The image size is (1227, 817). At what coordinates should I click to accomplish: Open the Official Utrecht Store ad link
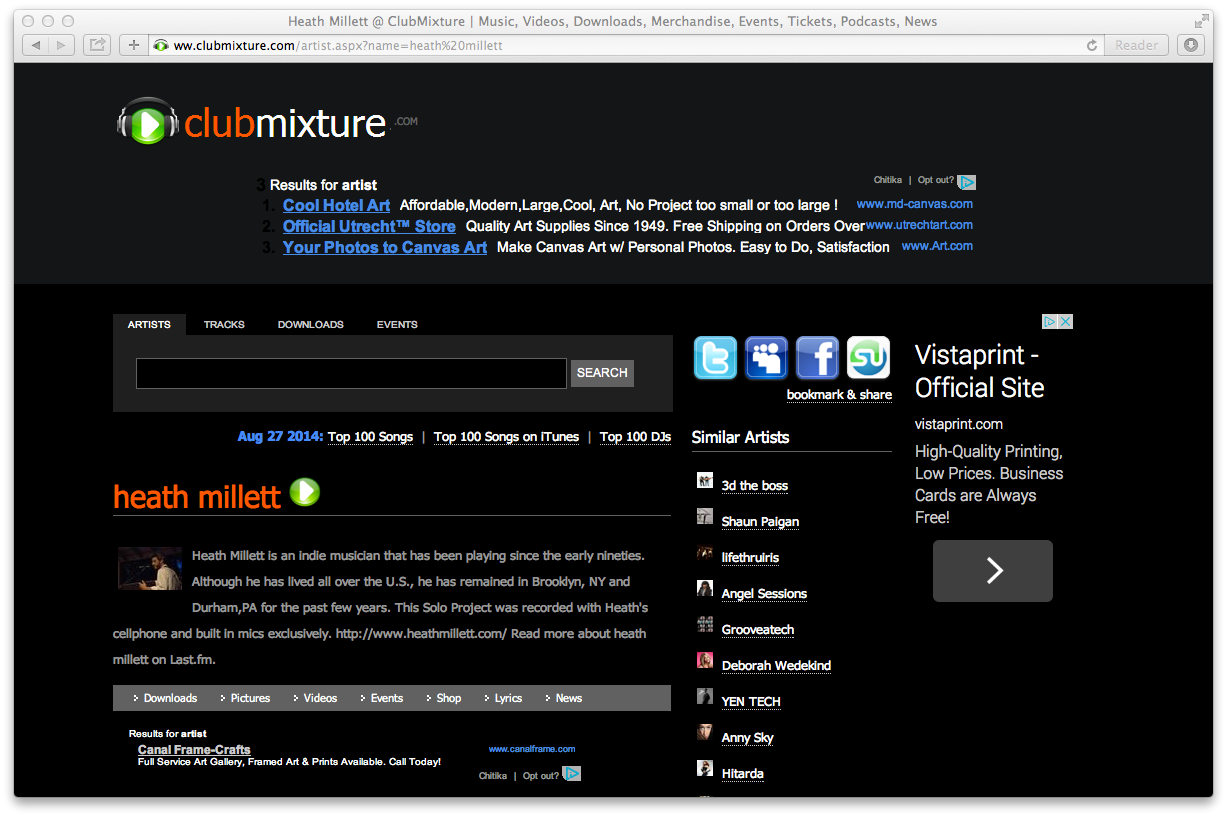click(369, 226)
